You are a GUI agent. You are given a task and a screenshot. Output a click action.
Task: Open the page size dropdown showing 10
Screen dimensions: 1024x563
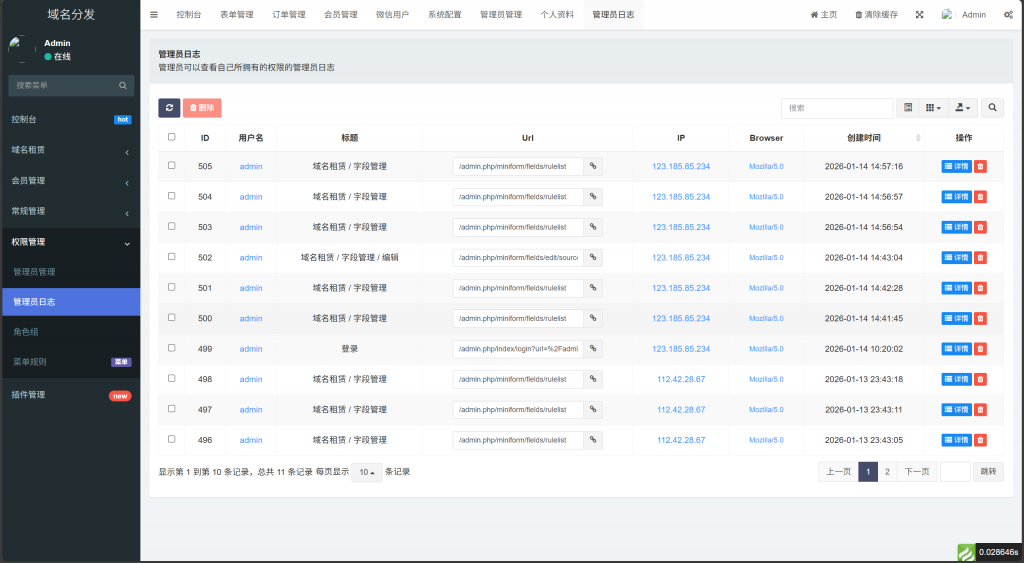[366, 472]
